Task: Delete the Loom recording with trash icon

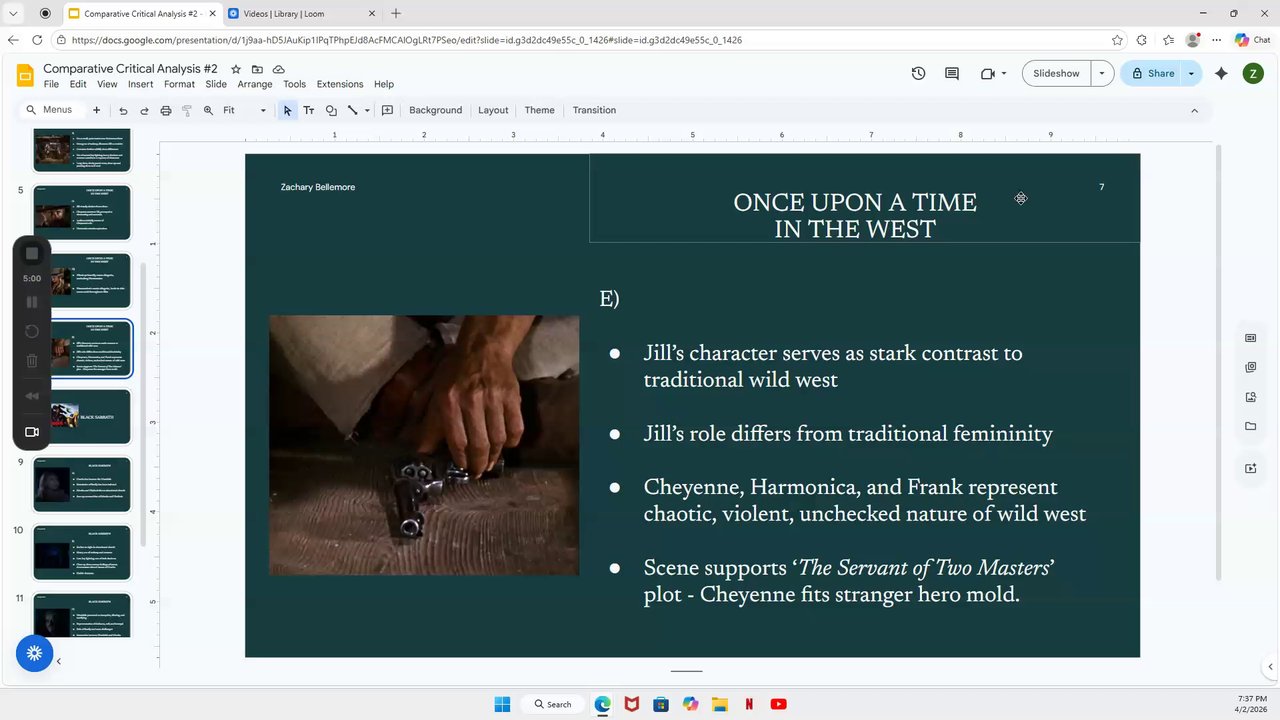Action: [x=32, y=361]
